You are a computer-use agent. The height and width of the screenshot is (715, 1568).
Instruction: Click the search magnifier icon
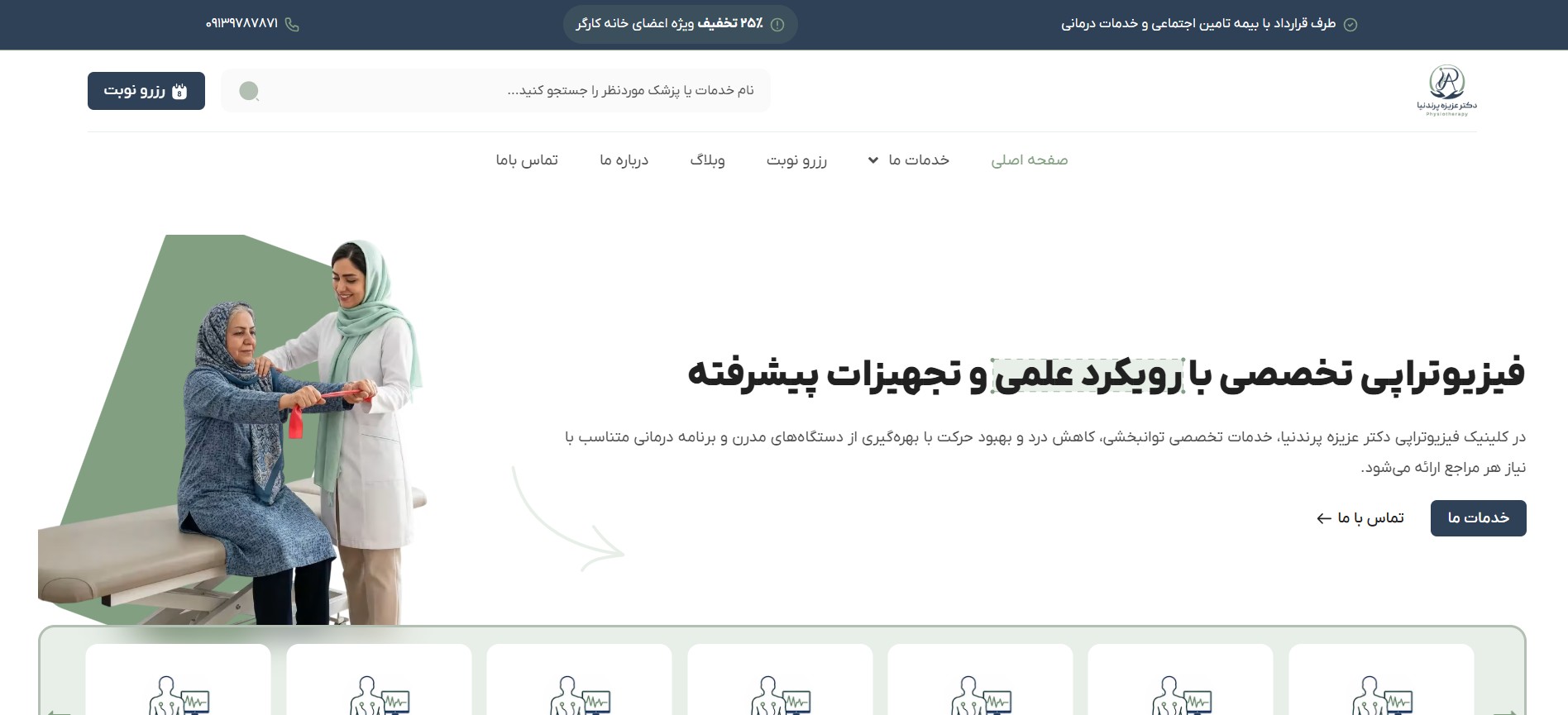click(x=249, y=91)
